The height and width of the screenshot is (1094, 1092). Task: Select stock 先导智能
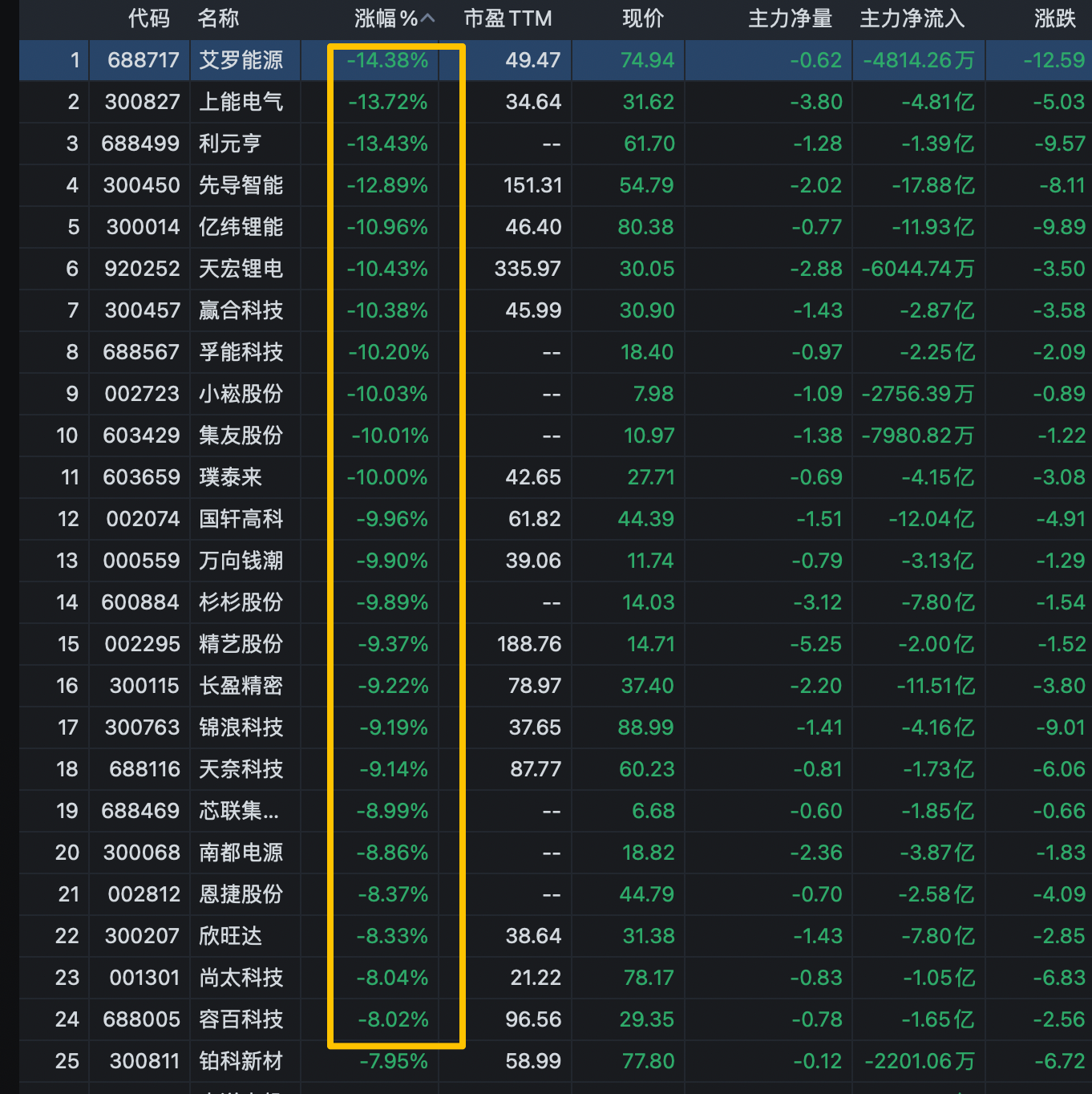241,185
